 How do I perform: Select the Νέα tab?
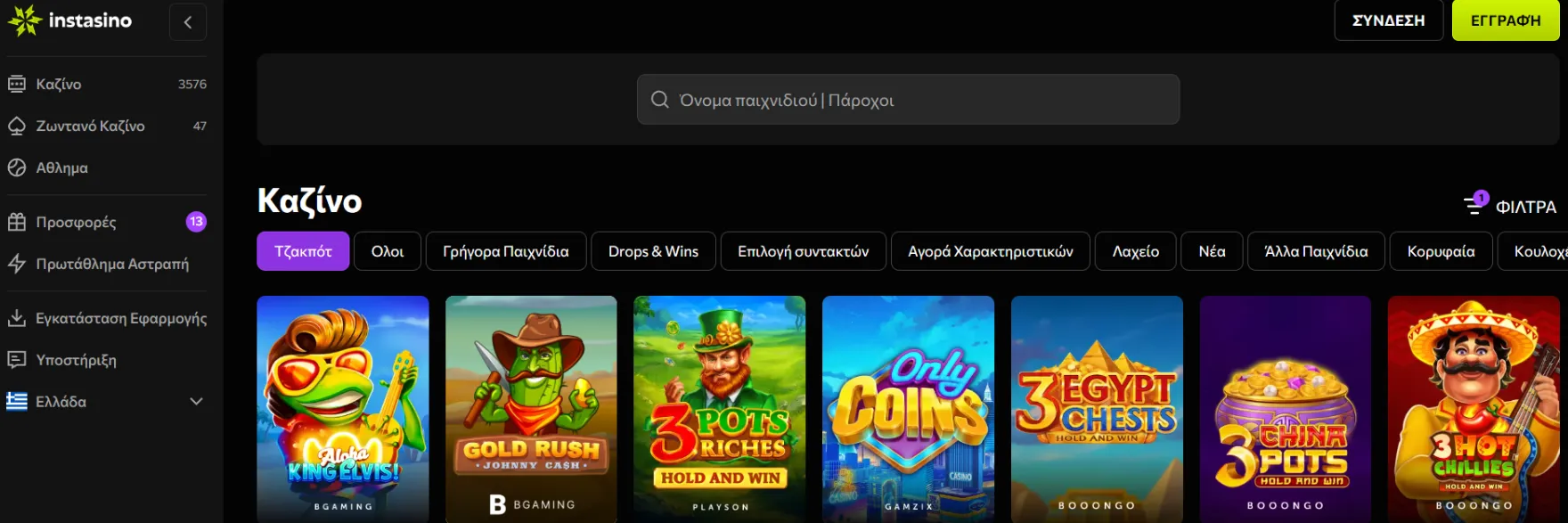1212,251
